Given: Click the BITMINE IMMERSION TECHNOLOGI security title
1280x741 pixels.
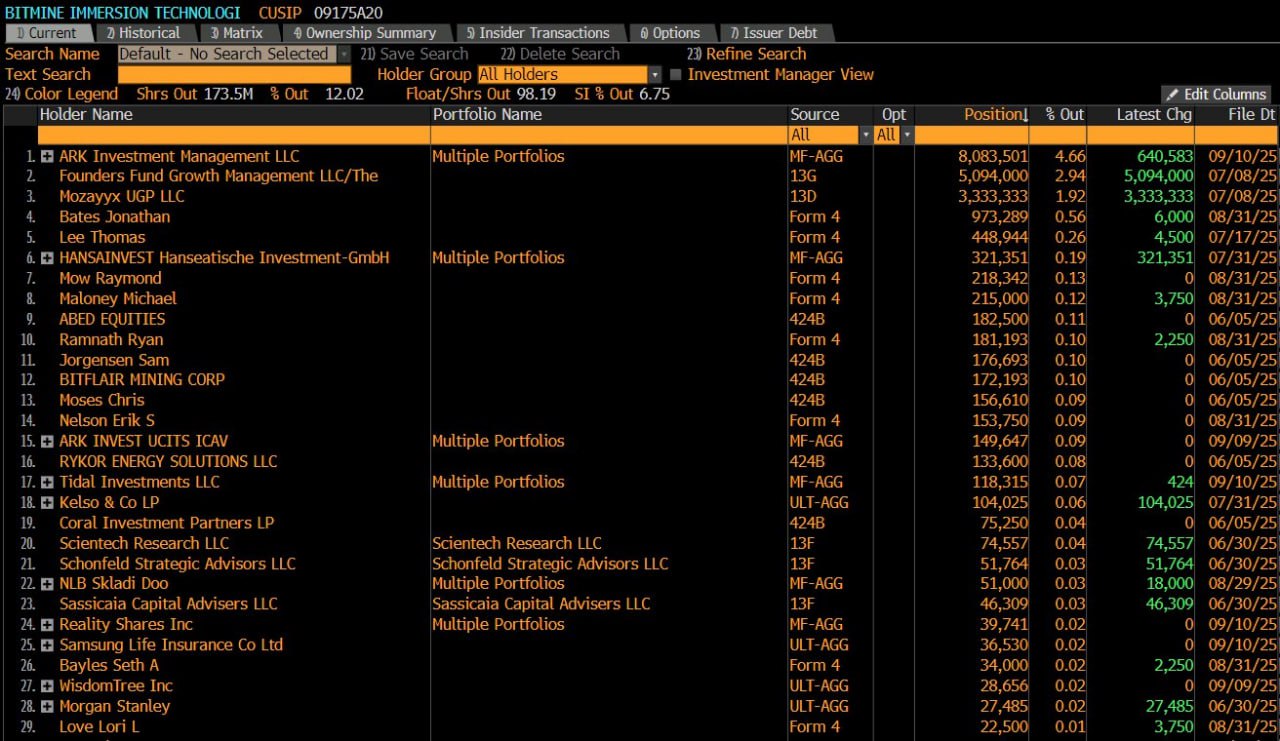Looking at the screenshot, I should (123, 13).
